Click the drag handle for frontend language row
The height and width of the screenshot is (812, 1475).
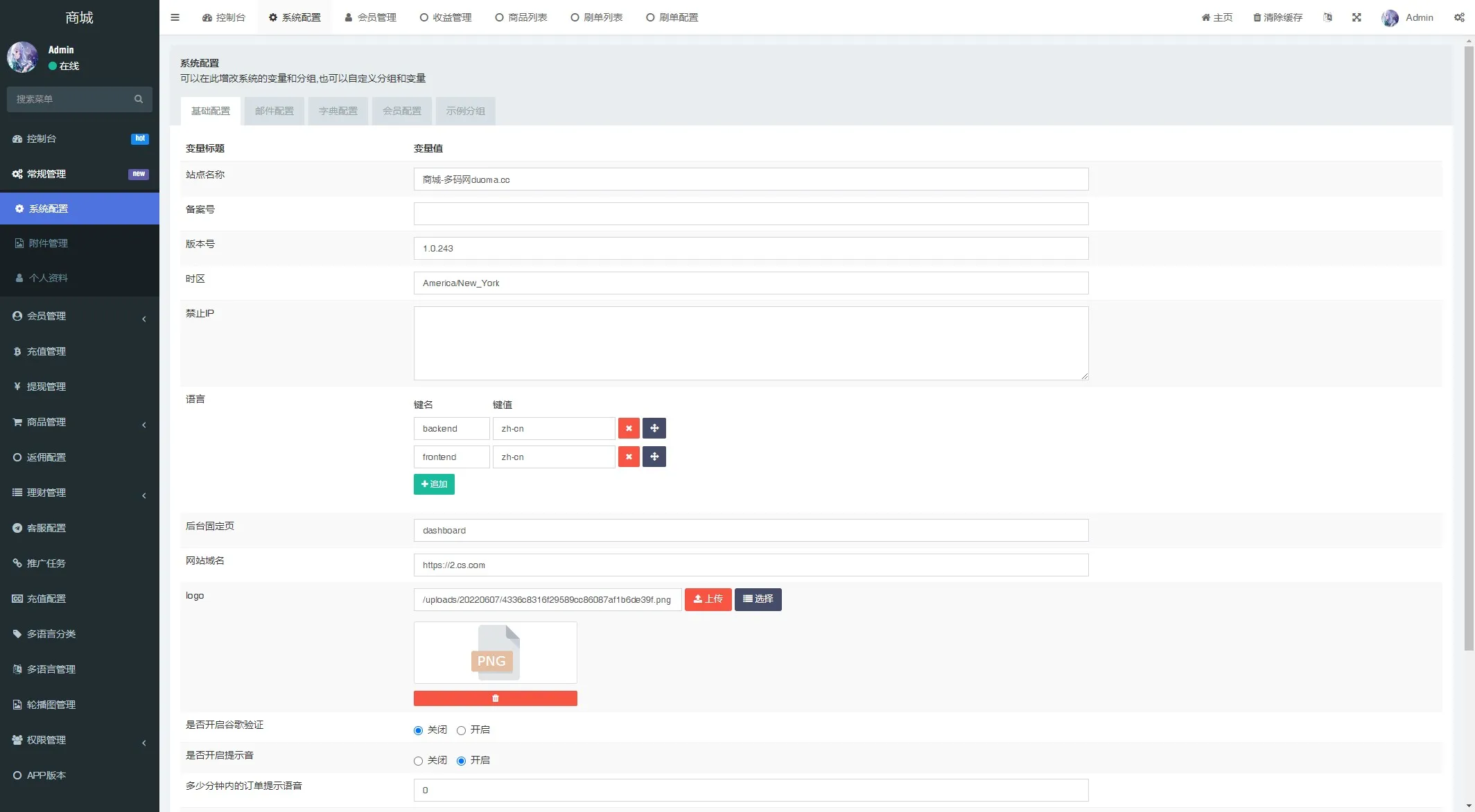[654, 457]
